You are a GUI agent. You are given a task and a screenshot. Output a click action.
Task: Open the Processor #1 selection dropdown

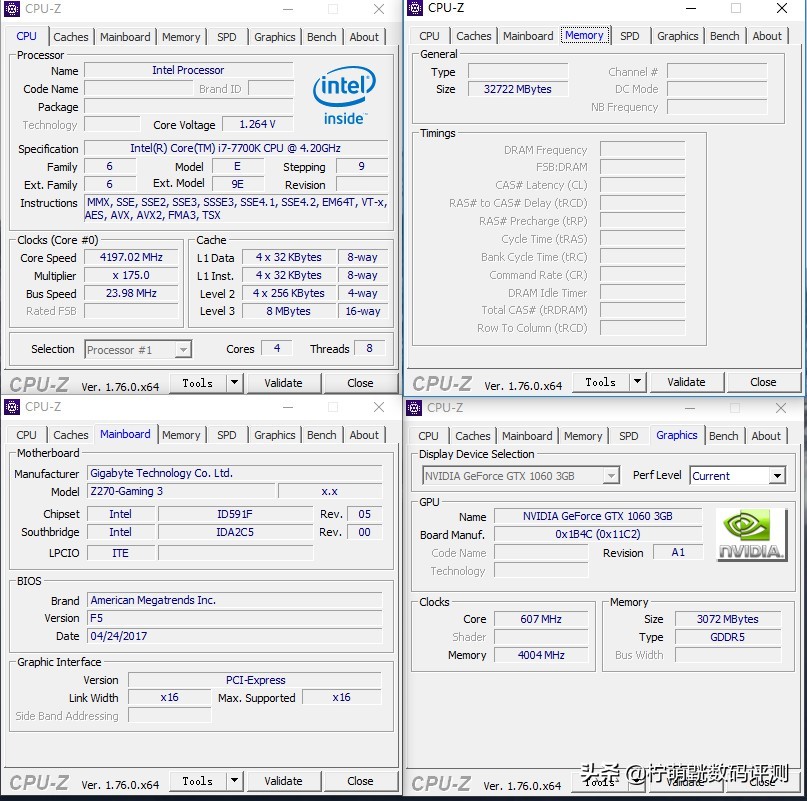coord(182,350)
